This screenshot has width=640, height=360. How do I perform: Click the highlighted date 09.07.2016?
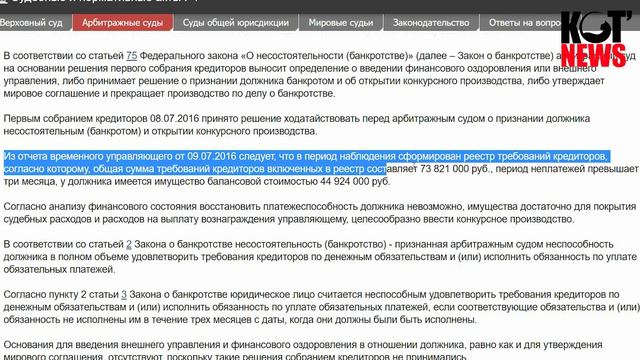click(x=212, y=156)
